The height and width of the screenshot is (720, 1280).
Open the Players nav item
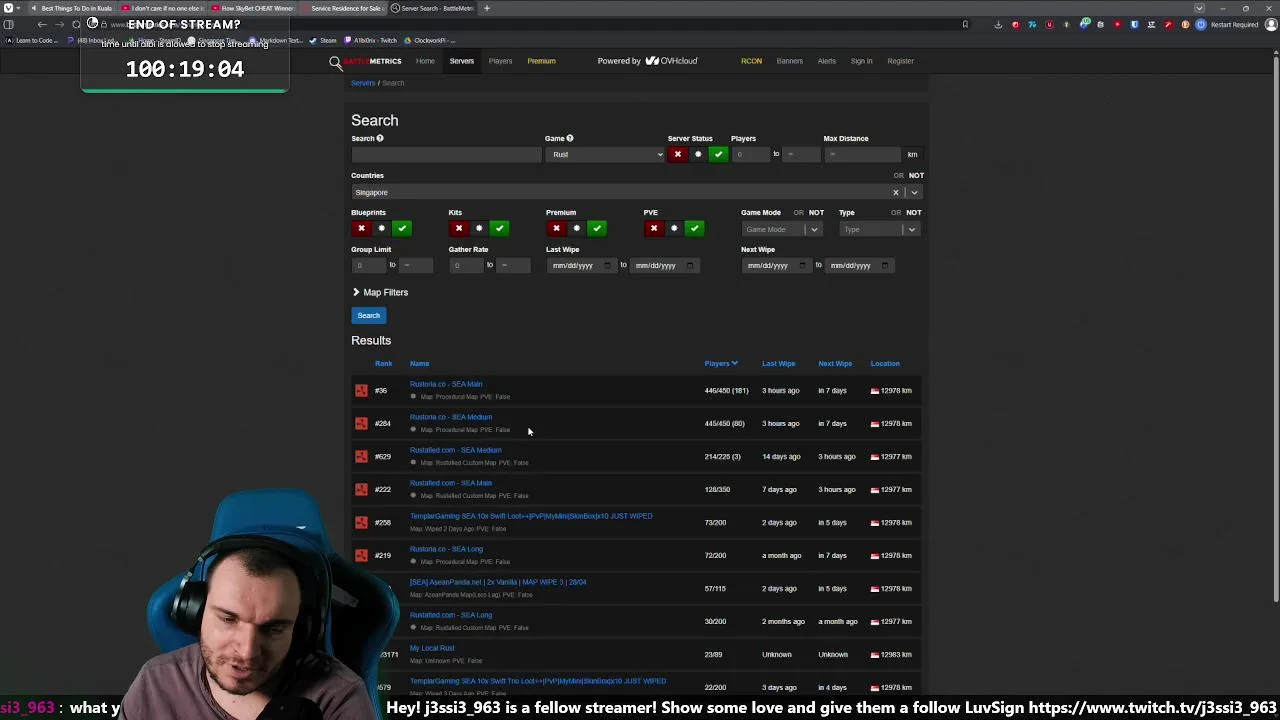[x=500, y=61]
